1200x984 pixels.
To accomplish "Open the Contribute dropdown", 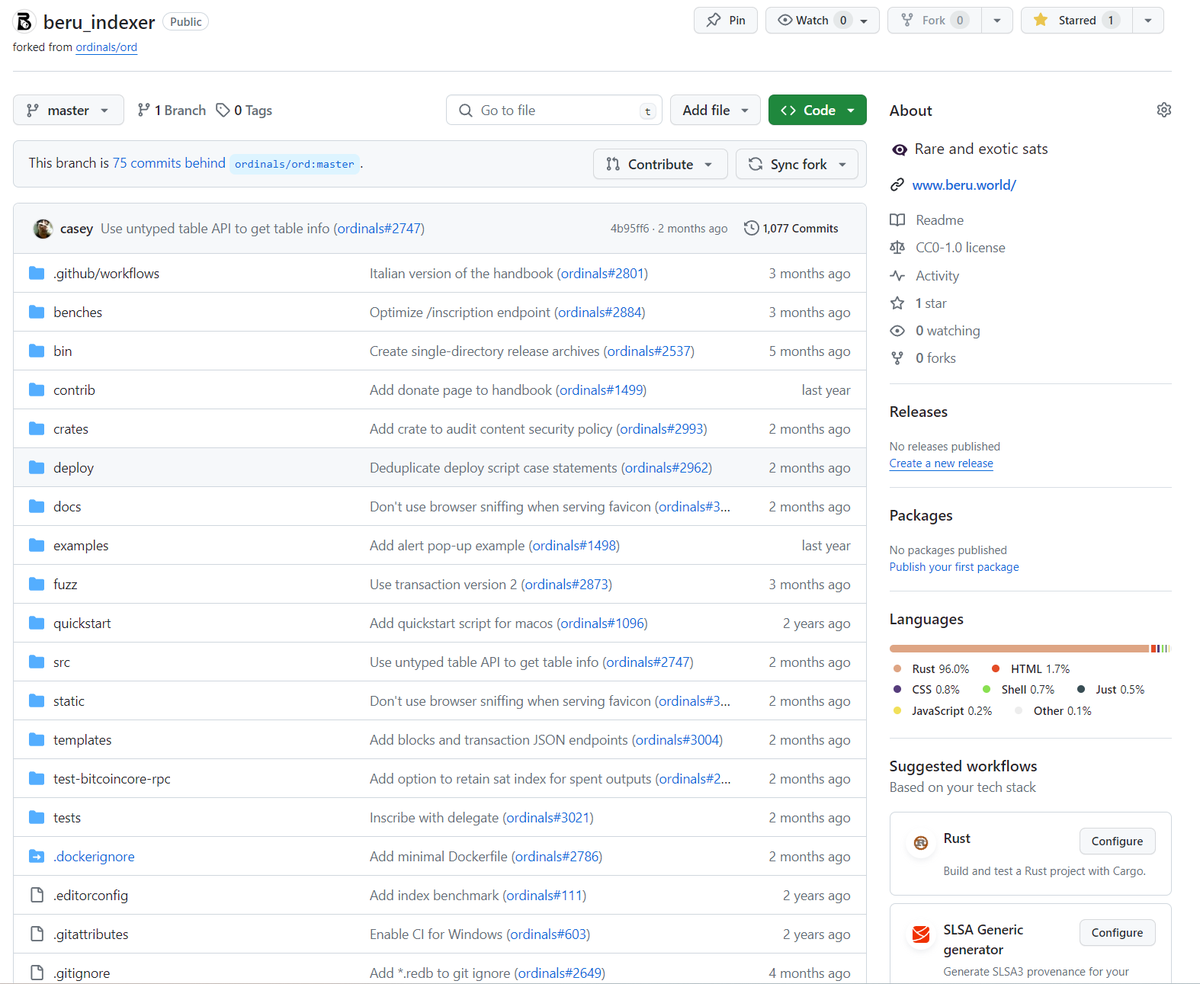I will 660,164.
